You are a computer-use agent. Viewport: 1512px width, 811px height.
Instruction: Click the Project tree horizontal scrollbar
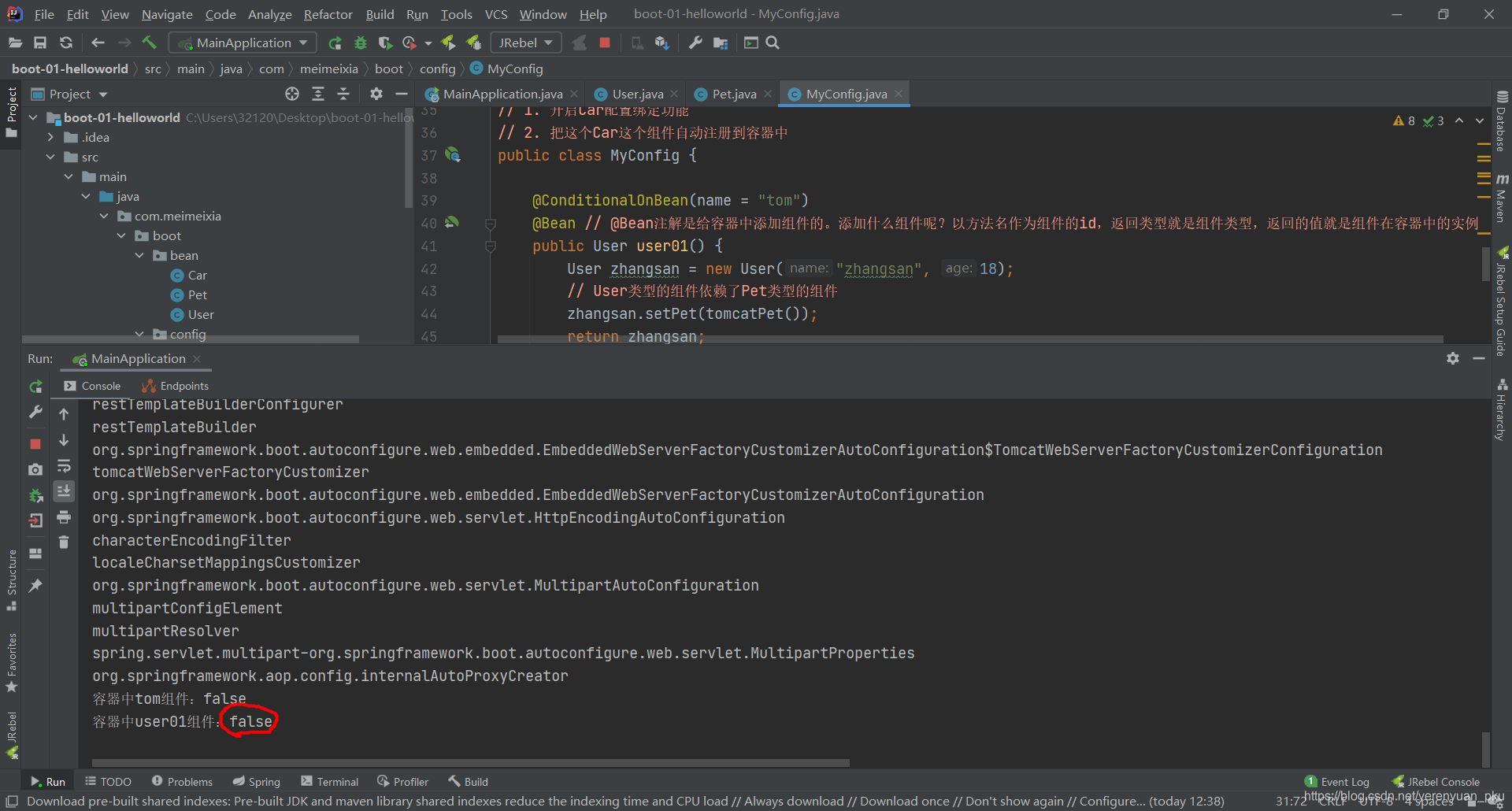coord(191,339)
